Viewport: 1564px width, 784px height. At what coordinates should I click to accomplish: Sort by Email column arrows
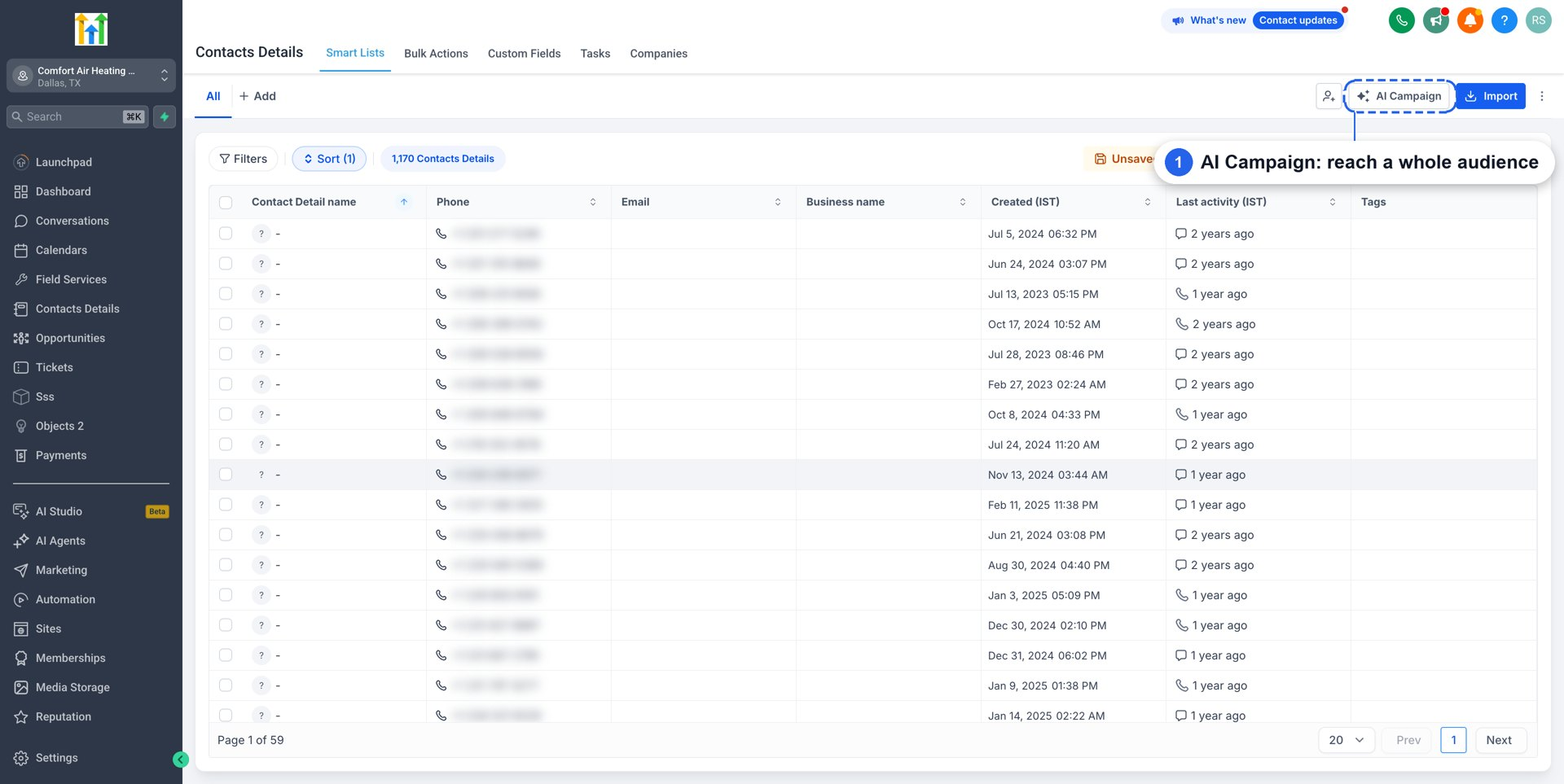coord(778,202)
